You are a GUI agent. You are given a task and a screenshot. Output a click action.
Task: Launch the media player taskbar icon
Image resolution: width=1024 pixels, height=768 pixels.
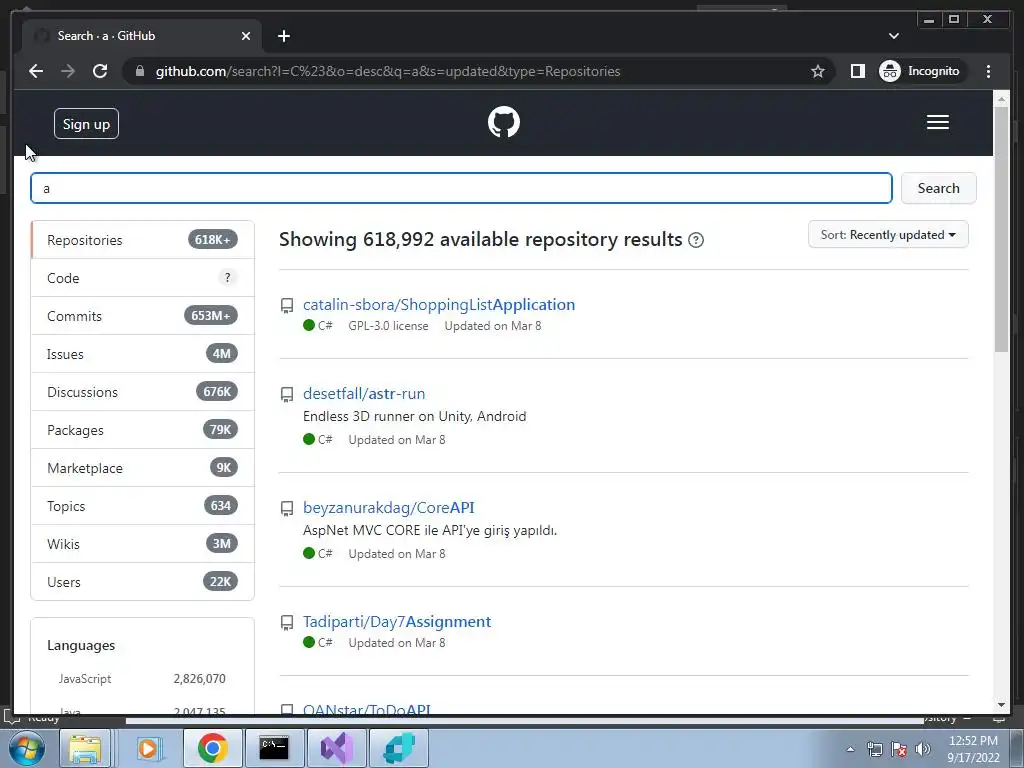click(148, 748)
